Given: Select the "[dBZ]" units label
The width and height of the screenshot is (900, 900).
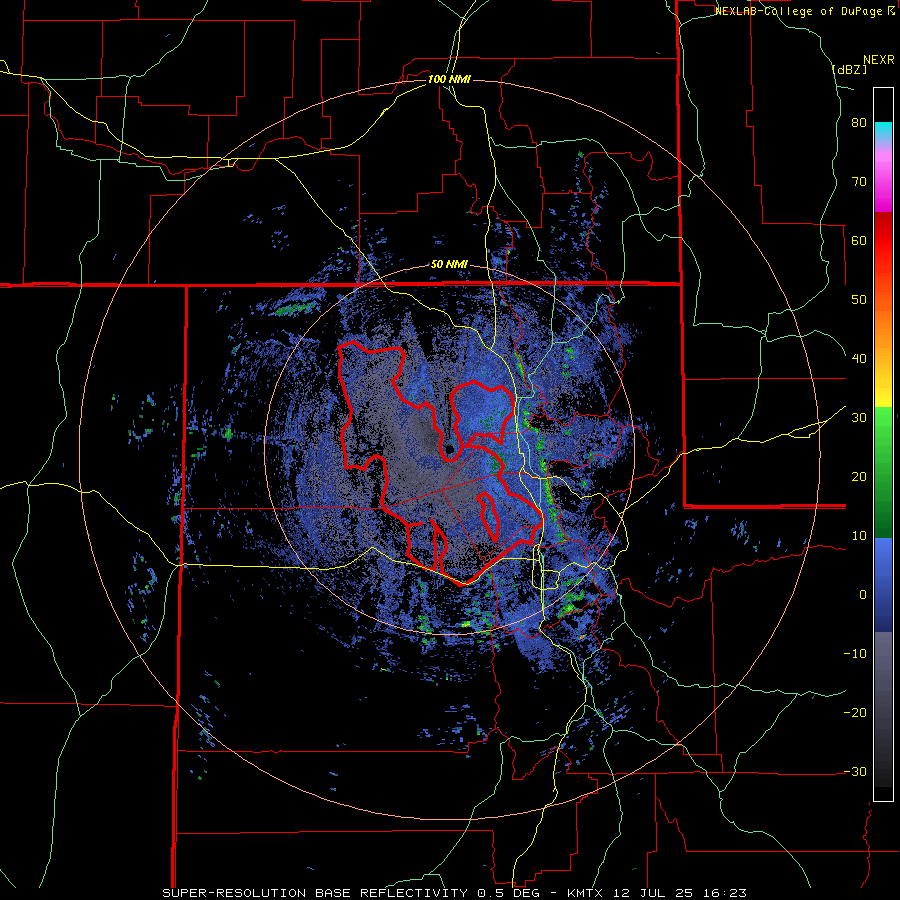Looking at the screenshot, I should (x=849, y=69).
